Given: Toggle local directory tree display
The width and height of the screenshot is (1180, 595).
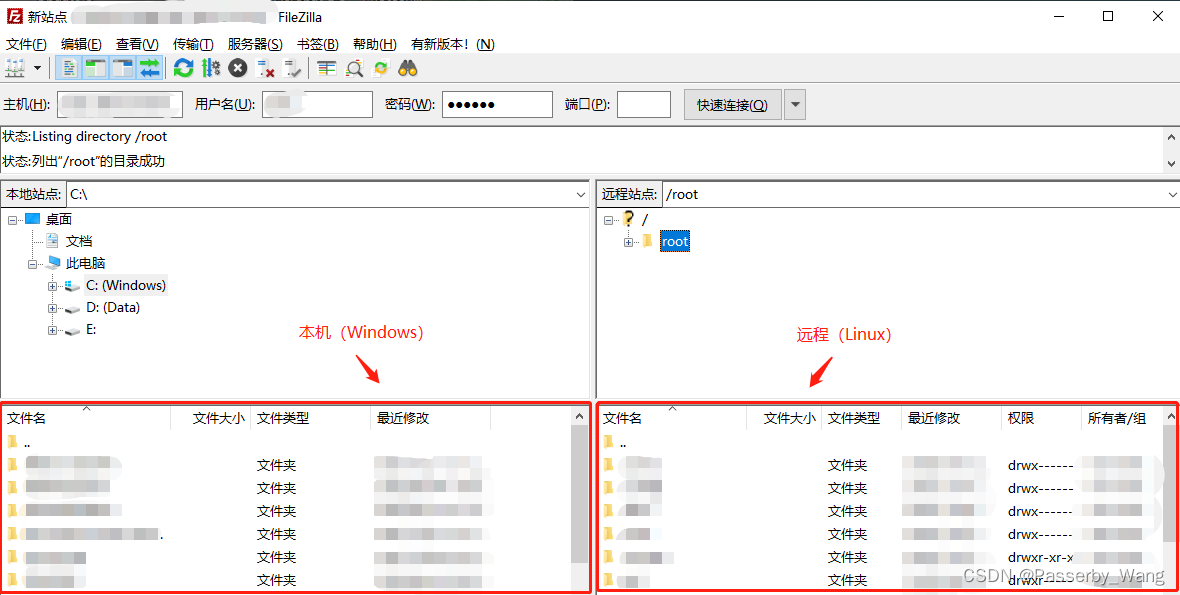Looking at the screenshot, I should pos(96,68).
